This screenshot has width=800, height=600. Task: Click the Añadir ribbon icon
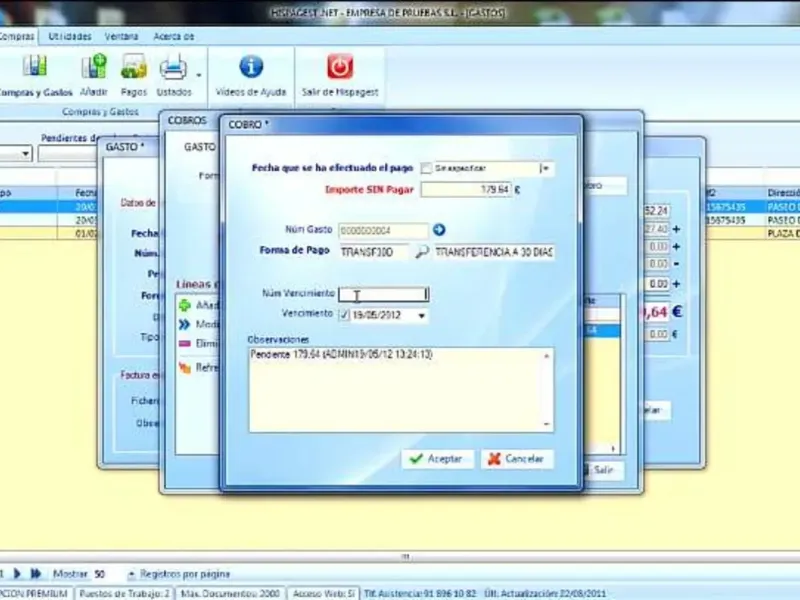[x=94, y=66]
